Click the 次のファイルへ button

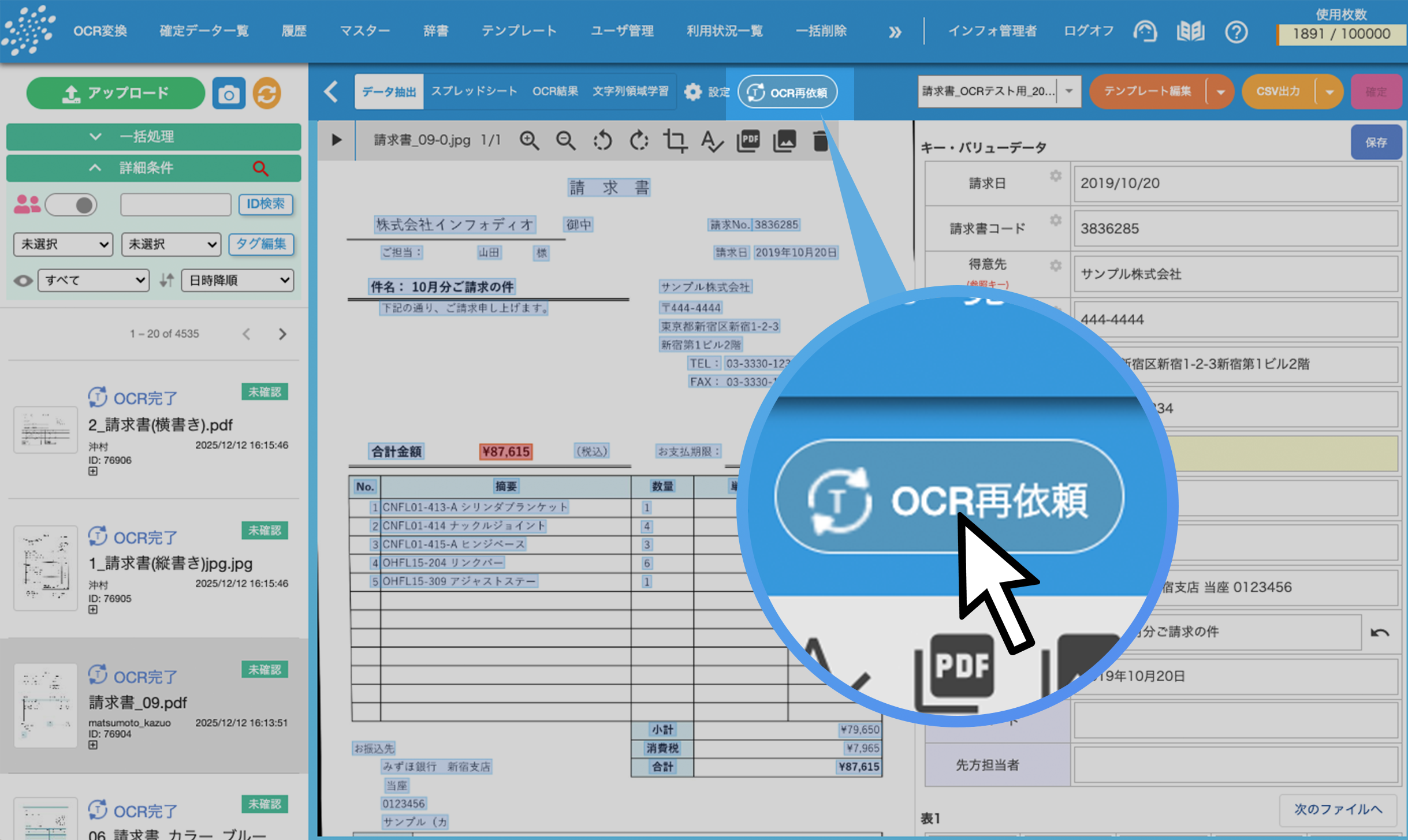(1338, 809)
